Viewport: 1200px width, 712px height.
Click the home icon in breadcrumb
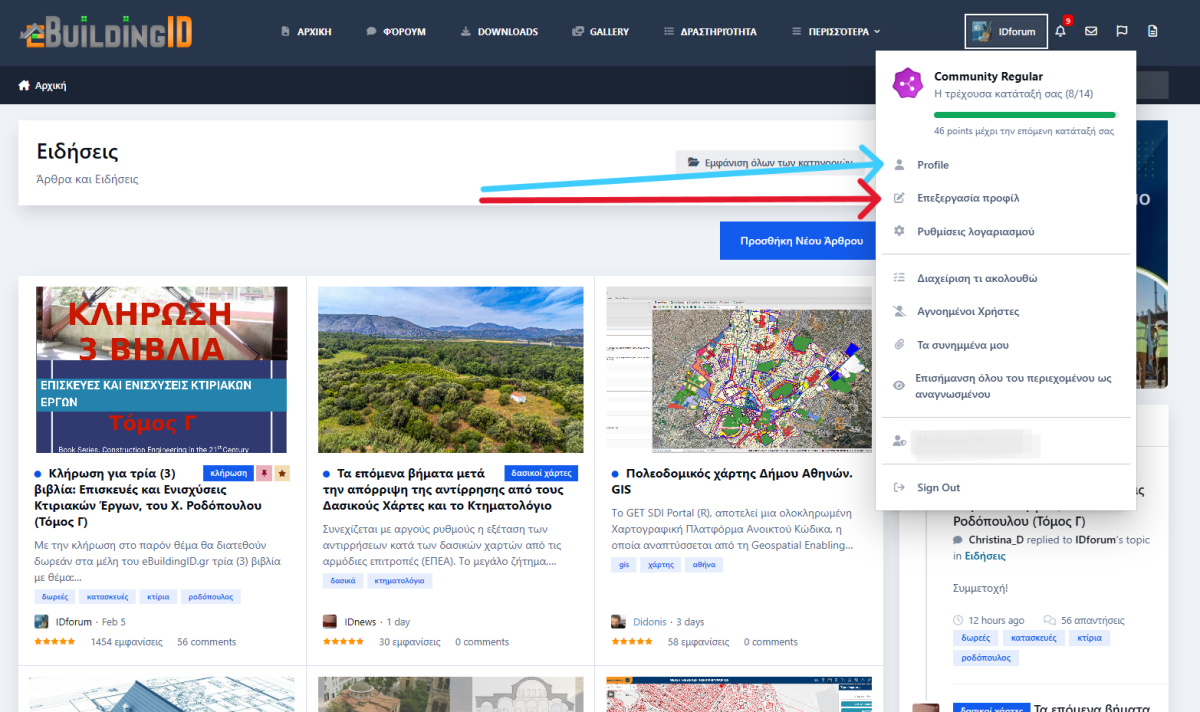click(x=24, y=85)
